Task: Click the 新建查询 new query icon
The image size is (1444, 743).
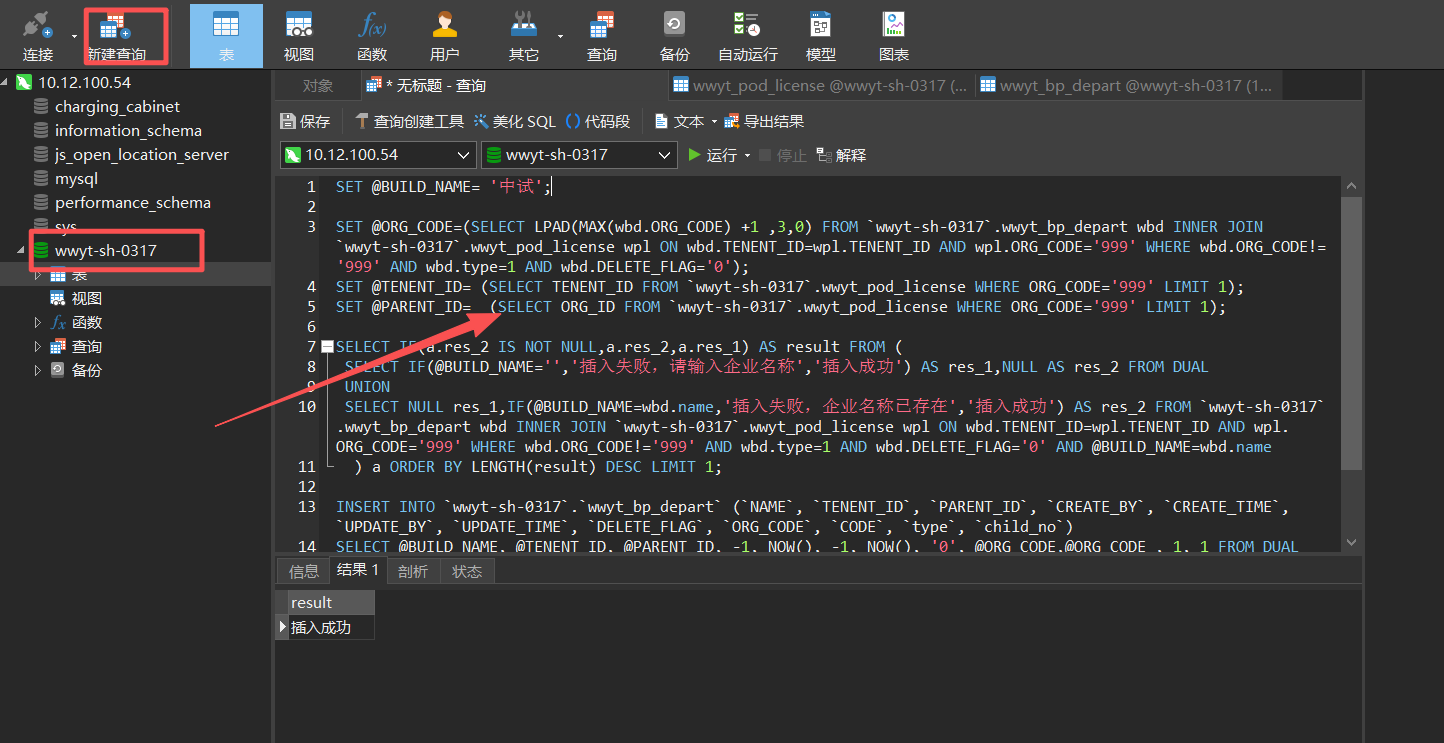Action: 116,35
